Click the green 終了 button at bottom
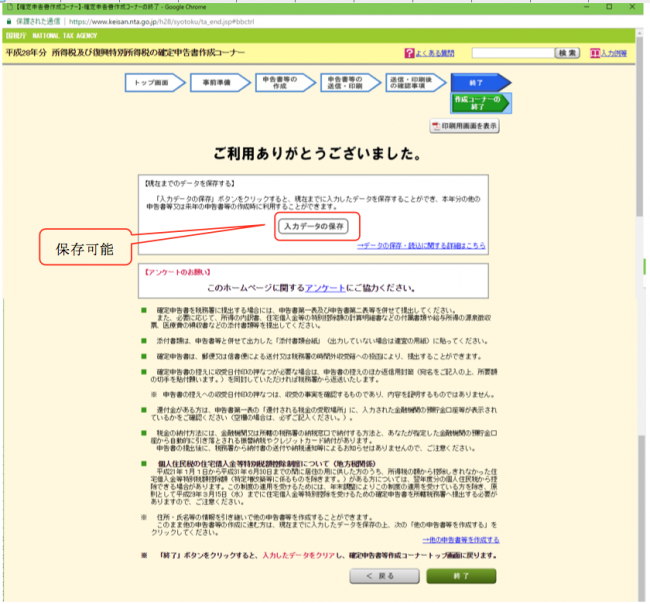The height and width of the screenshot is (604, 650). [460, 578]
